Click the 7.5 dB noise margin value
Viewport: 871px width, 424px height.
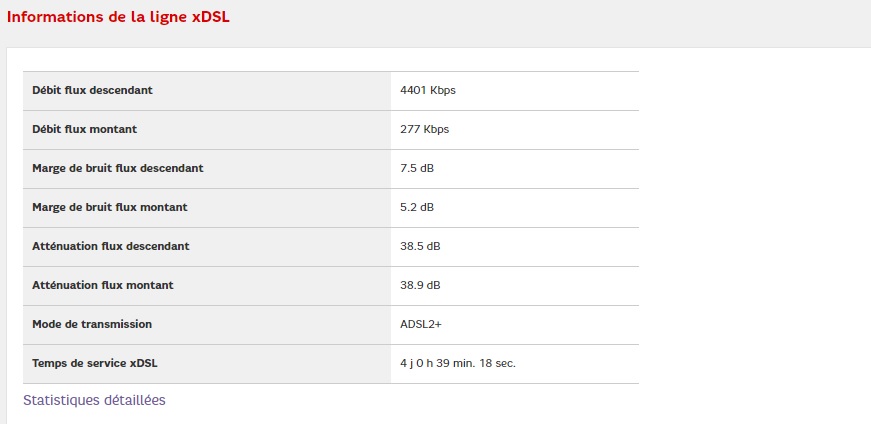[416, 168]
